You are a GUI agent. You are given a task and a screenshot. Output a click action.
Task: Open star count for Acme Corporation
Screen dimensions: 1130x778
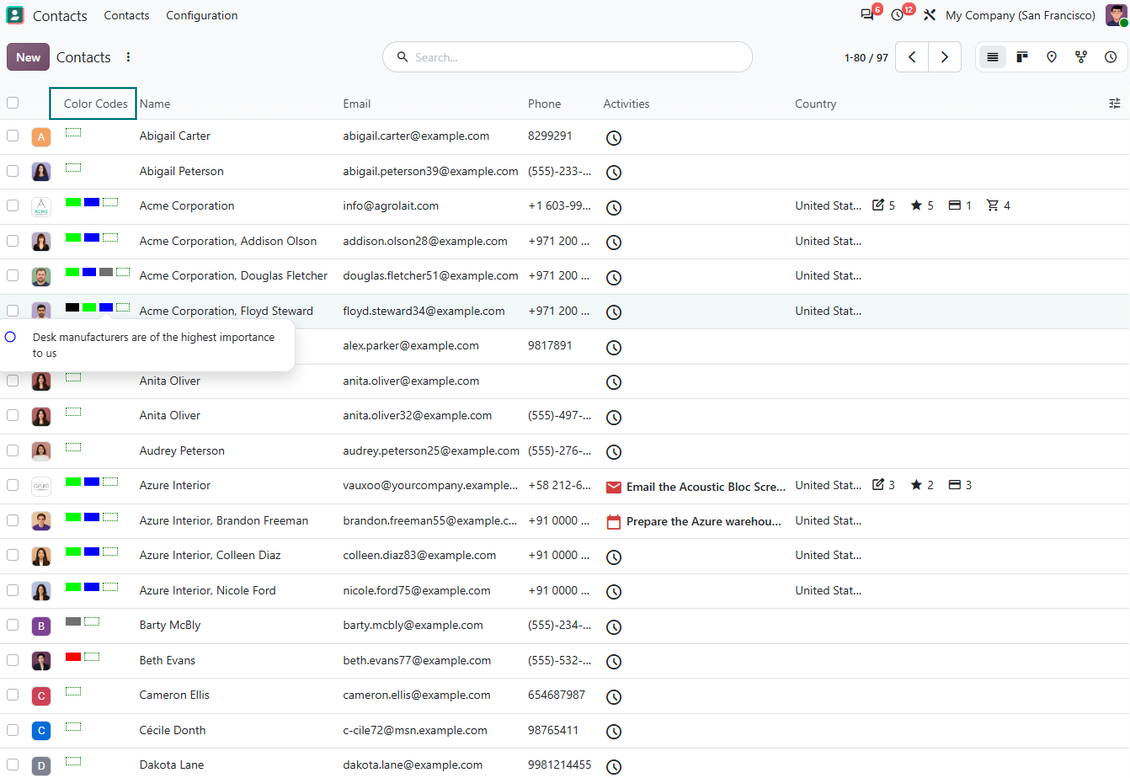(922, 205)
